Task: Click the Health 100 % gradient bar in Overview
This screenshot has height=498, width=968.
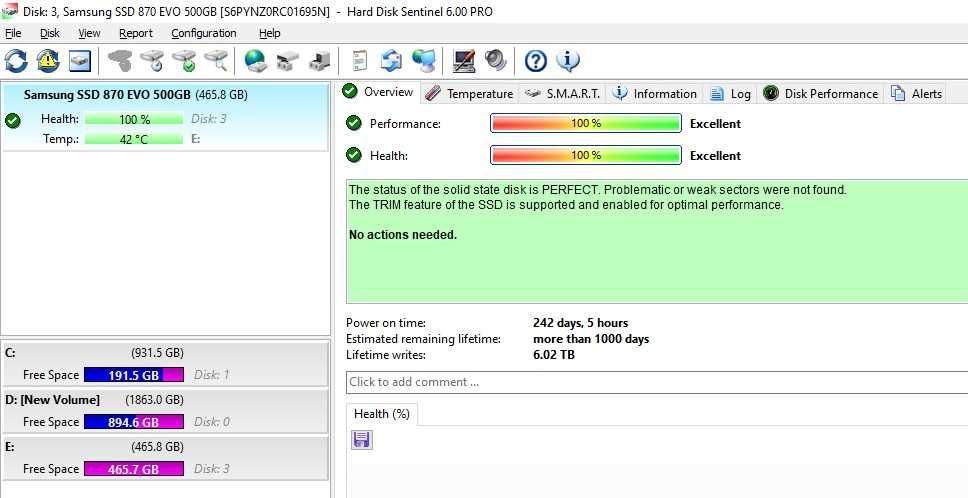Action: (586, 155)
